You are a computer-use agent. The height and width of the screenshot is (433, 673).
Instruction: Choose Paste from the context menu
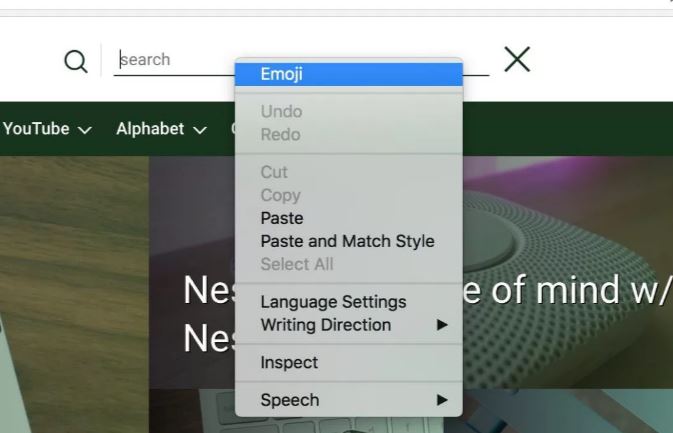point(281,218)
